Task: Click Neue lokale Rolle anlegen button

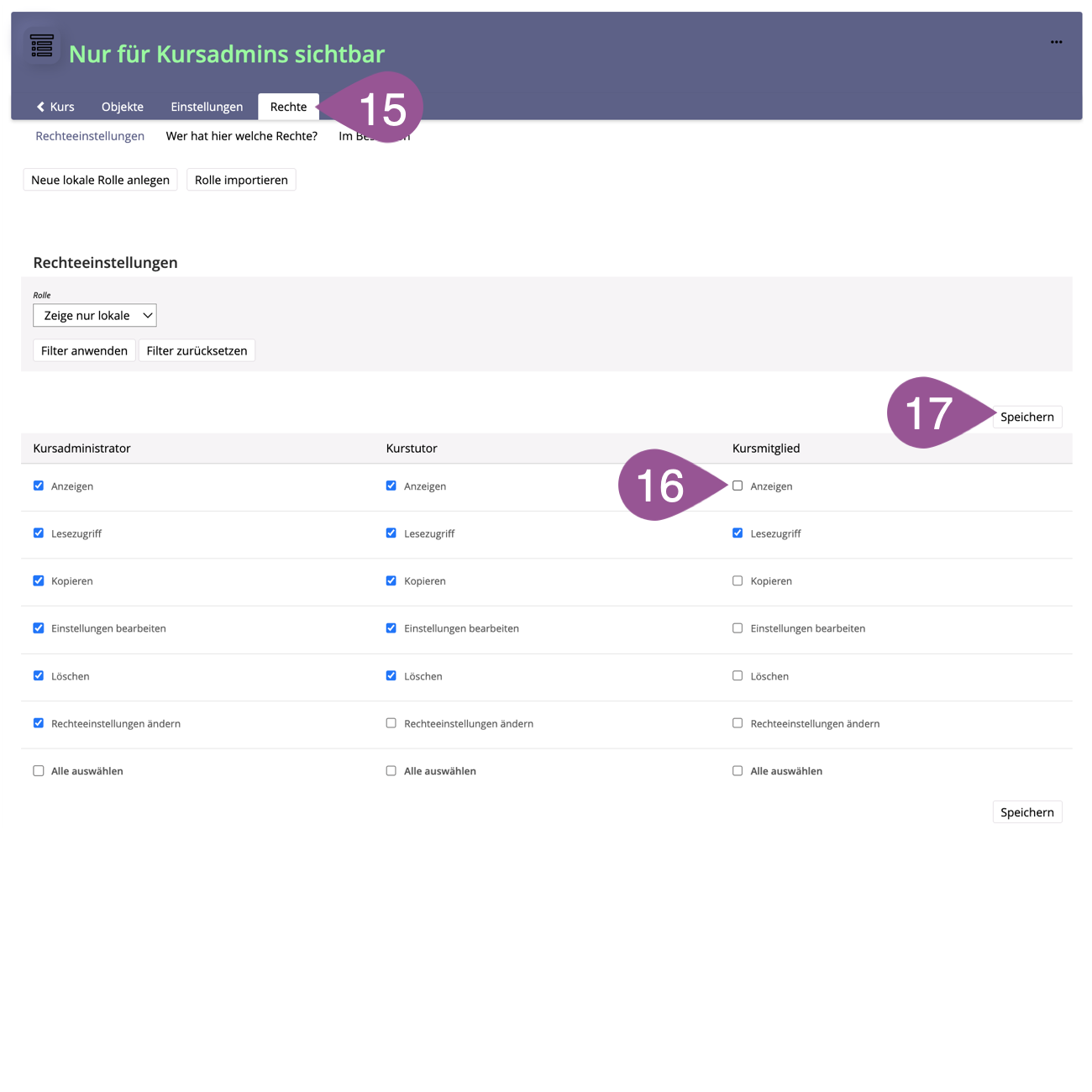Action: coord(100,180)
